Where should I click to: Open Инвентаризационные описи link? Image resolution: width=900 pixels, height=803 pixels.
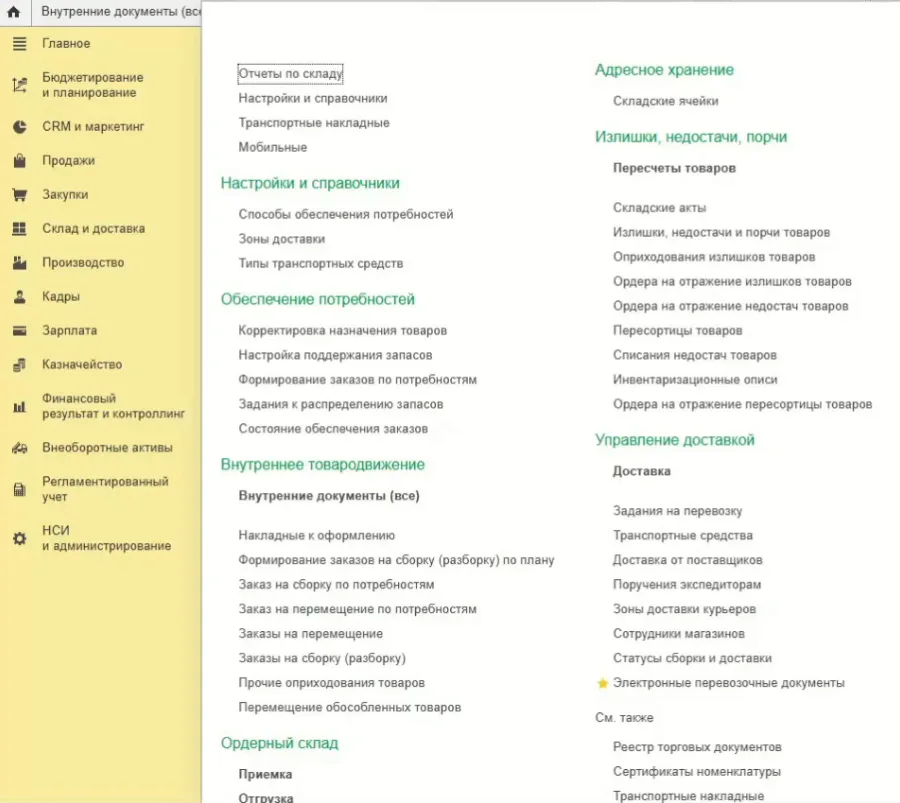click(695, 379)
